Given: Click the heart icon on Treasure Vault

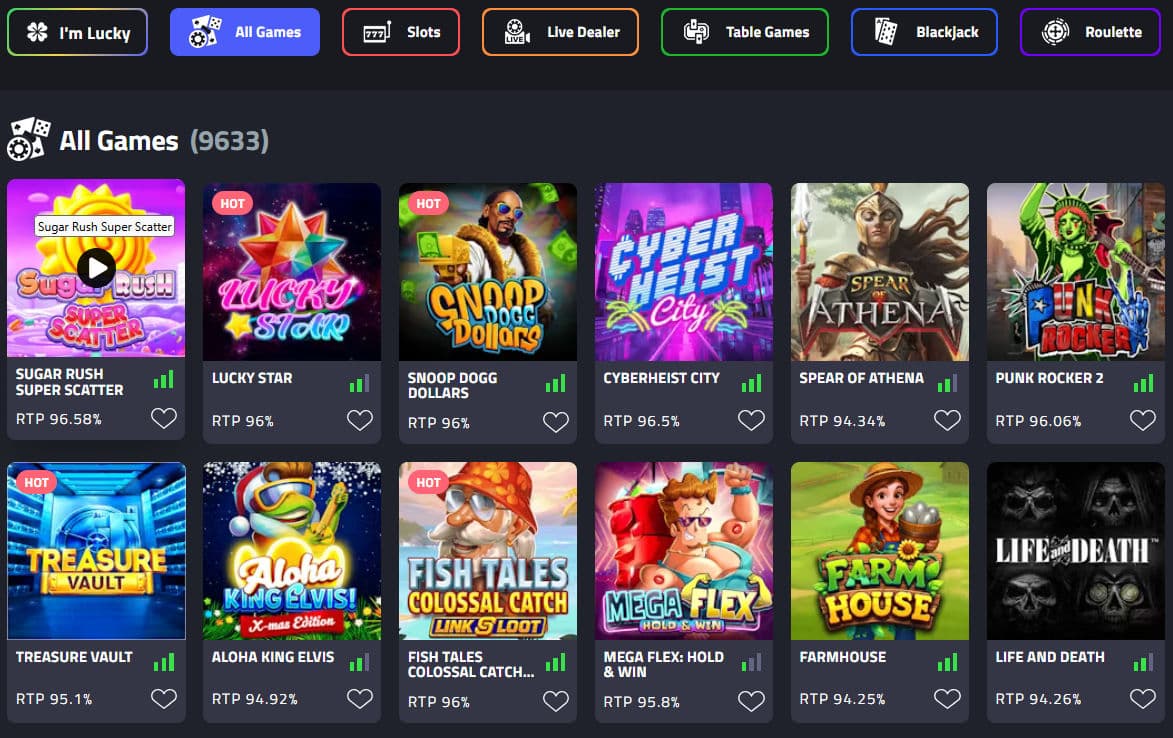Looking at the screenshot, I should pos(164,699).
